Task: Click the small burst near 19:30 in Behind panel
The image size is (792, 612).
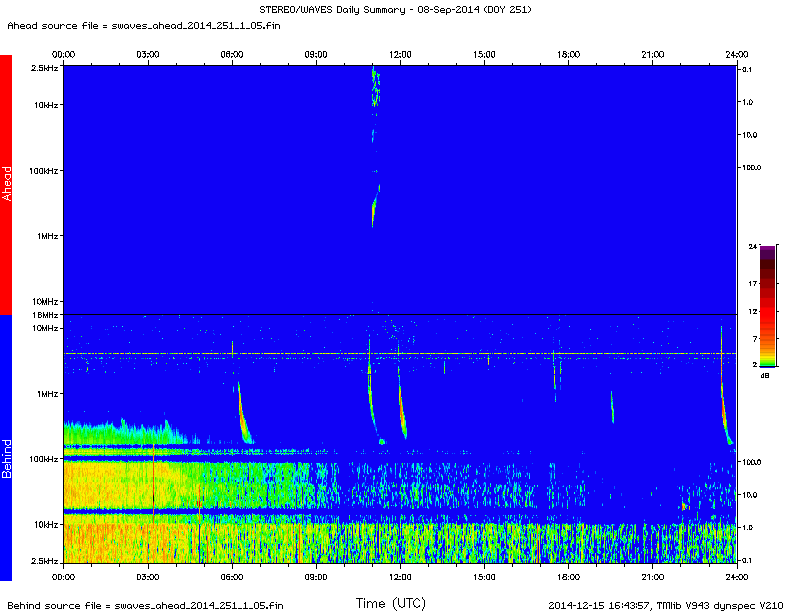Action: 612,407
